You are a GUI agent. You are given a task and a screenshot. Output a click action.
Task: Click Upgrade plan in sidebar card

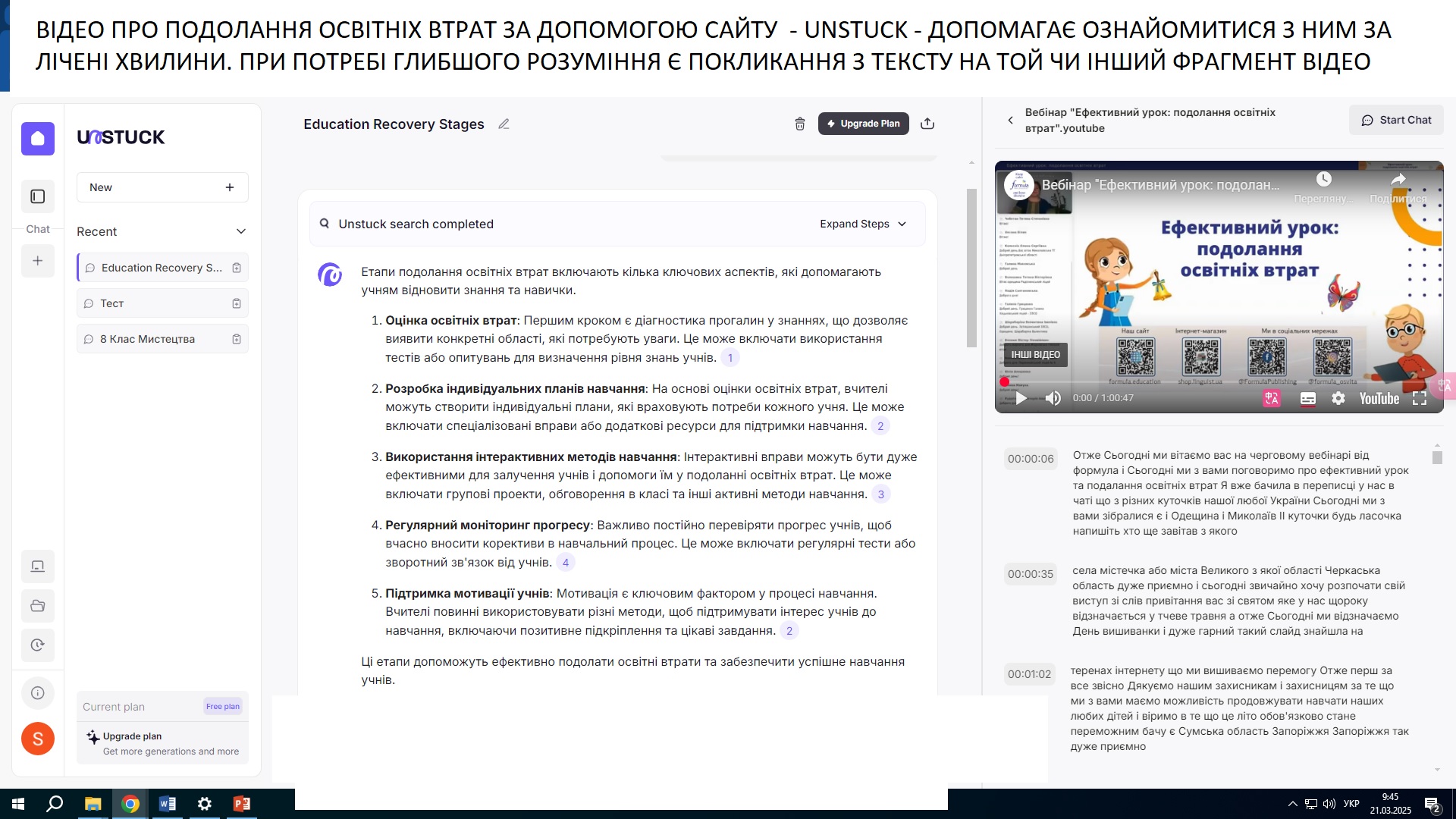coord(162,743)
